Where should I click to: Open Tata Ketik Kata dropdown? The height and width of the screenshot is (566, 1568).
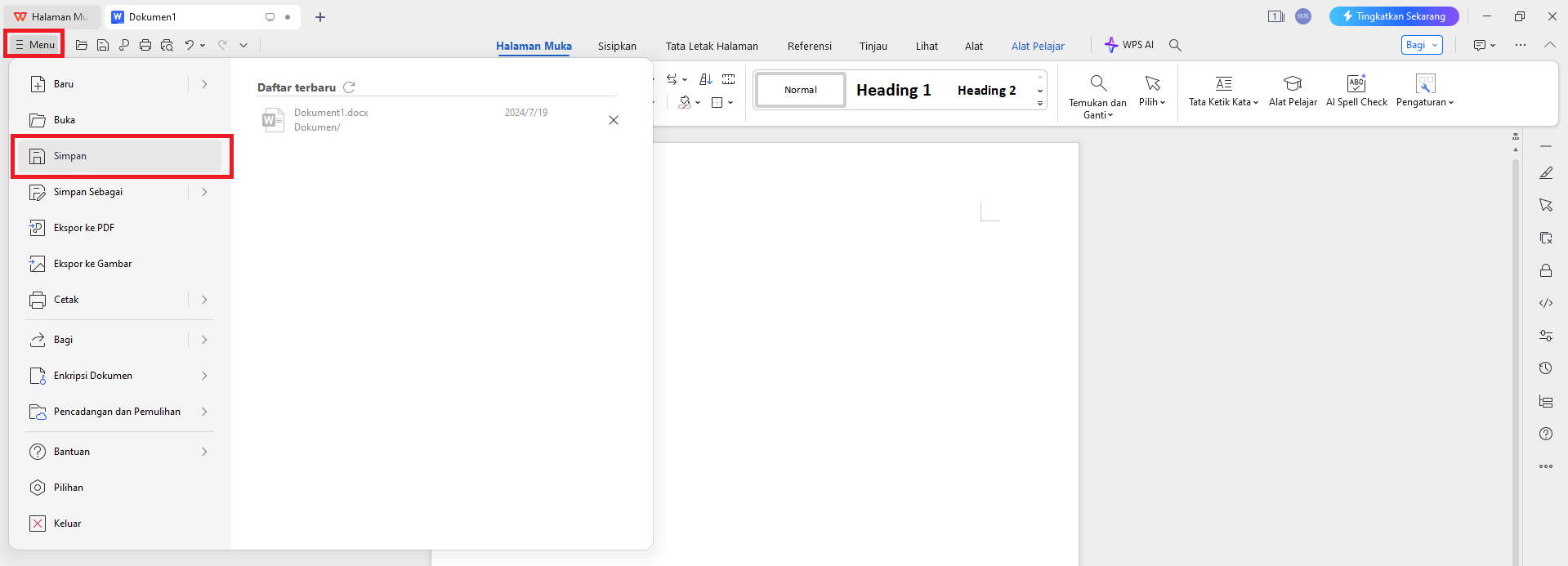click(1223, 91)
